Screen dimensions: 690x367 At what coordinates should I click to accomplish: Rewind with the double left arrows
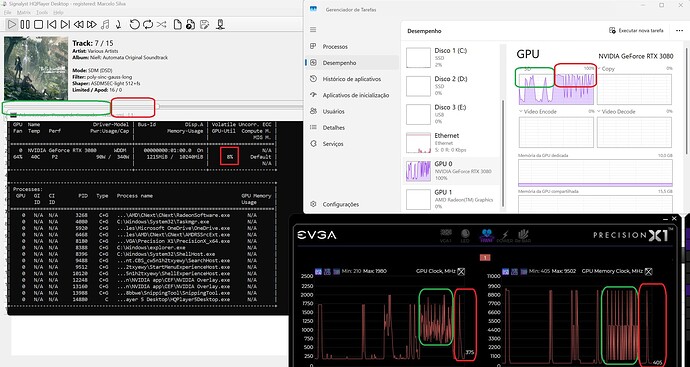click(x=78, y=25)
